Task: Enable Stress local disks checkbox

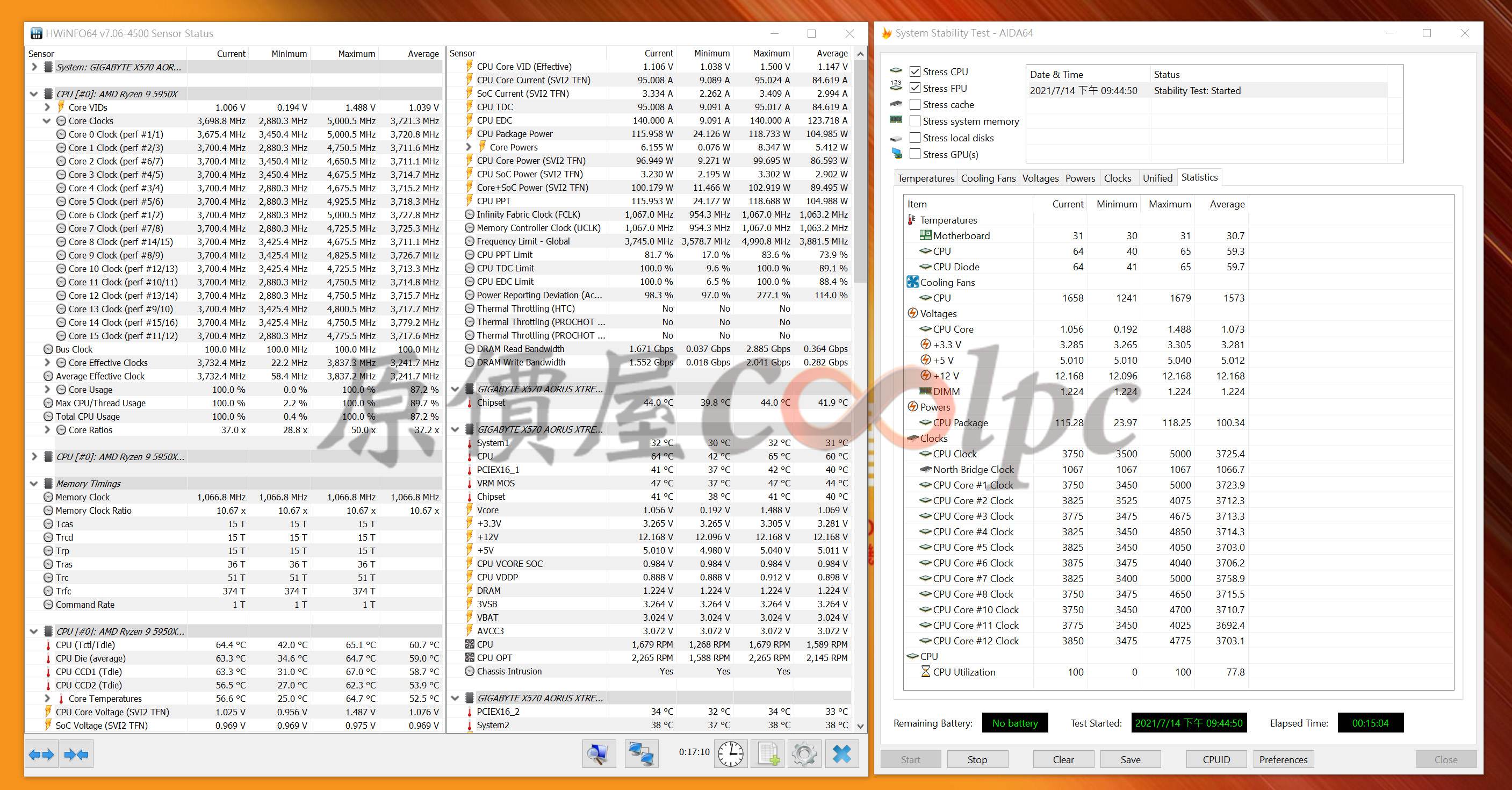Action: tap(915, 138)
